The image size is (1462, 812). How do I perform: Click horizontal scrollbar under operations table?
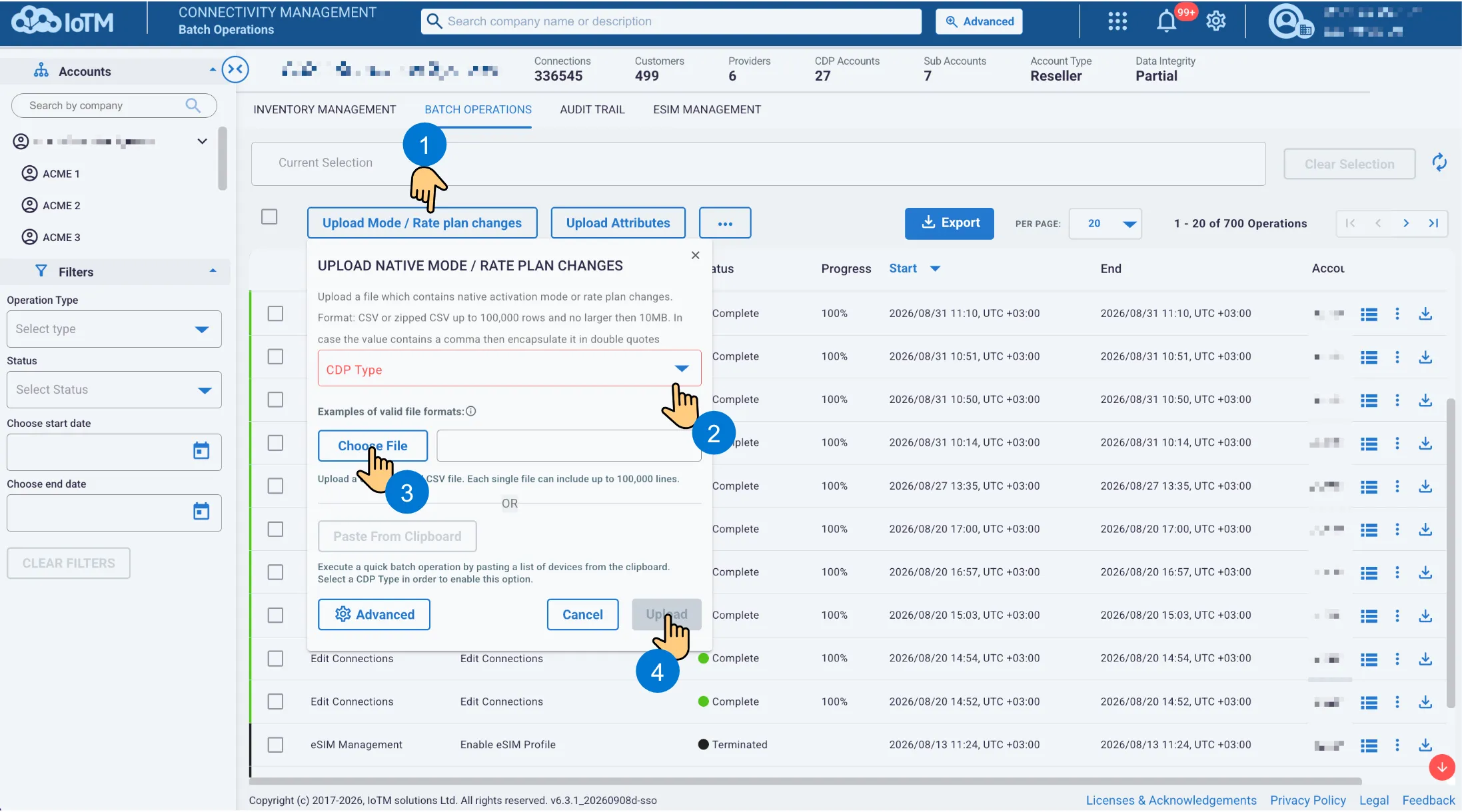tap(805, 781)
